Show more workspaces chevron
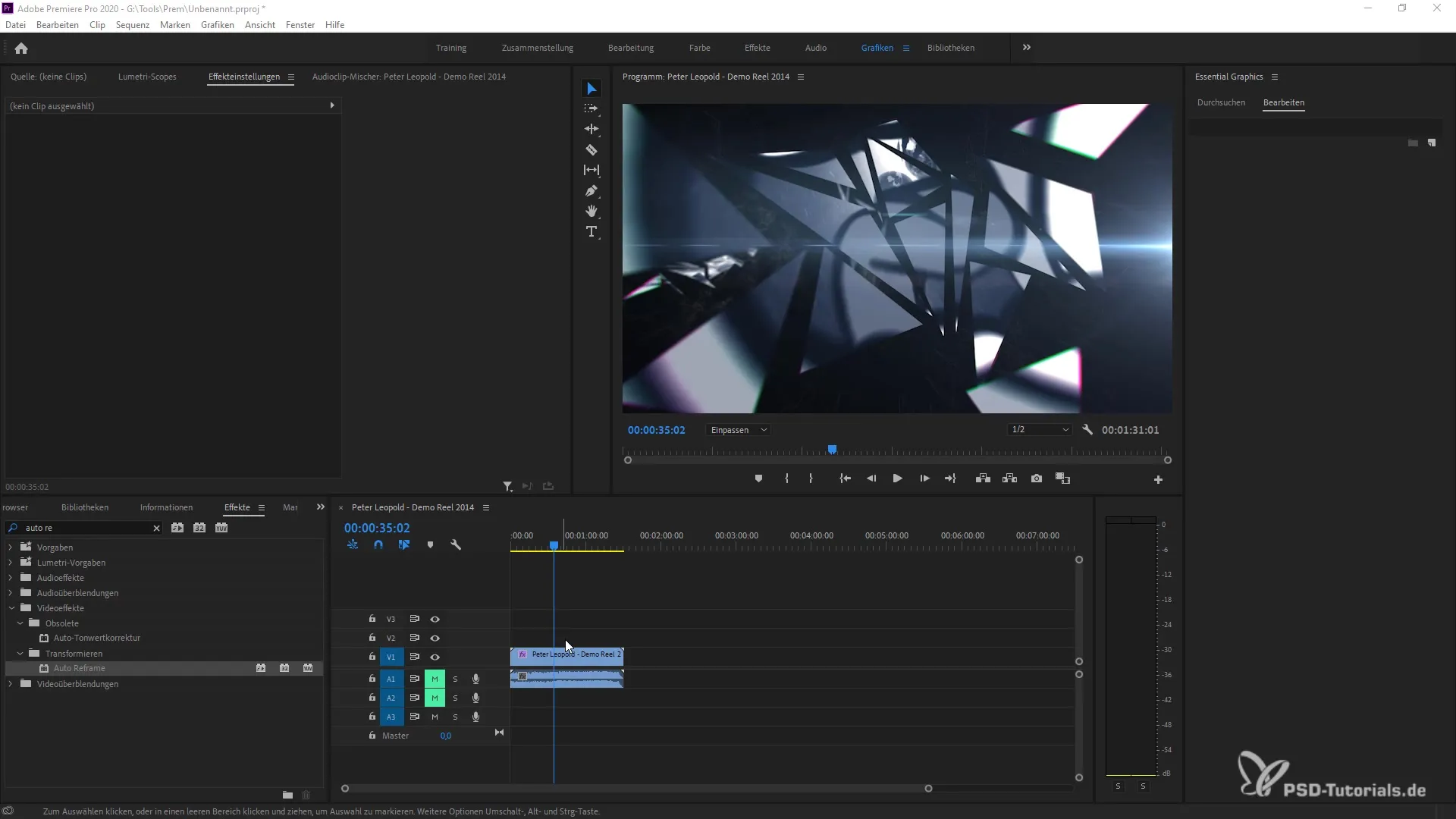 [x=1027, y=47]
